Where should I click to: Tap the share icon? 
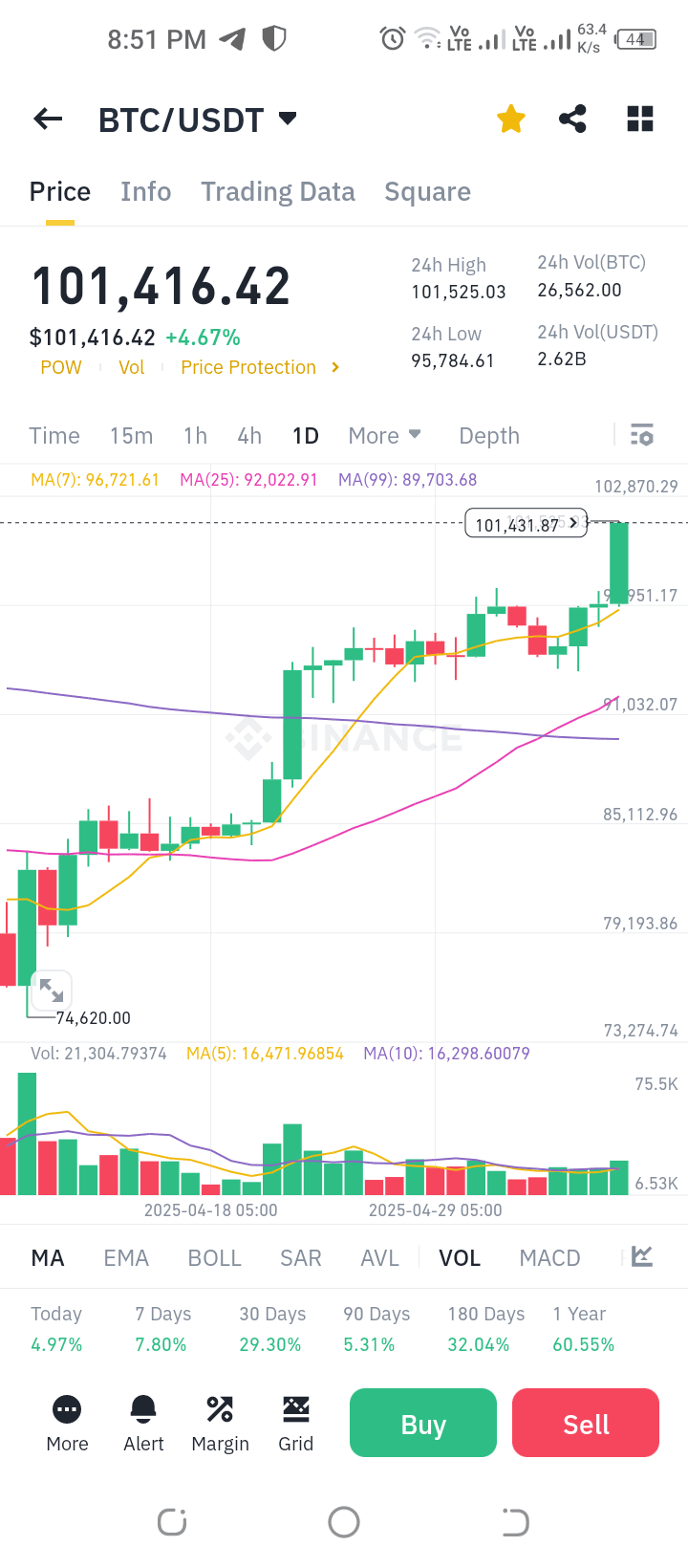coord(572,120)
